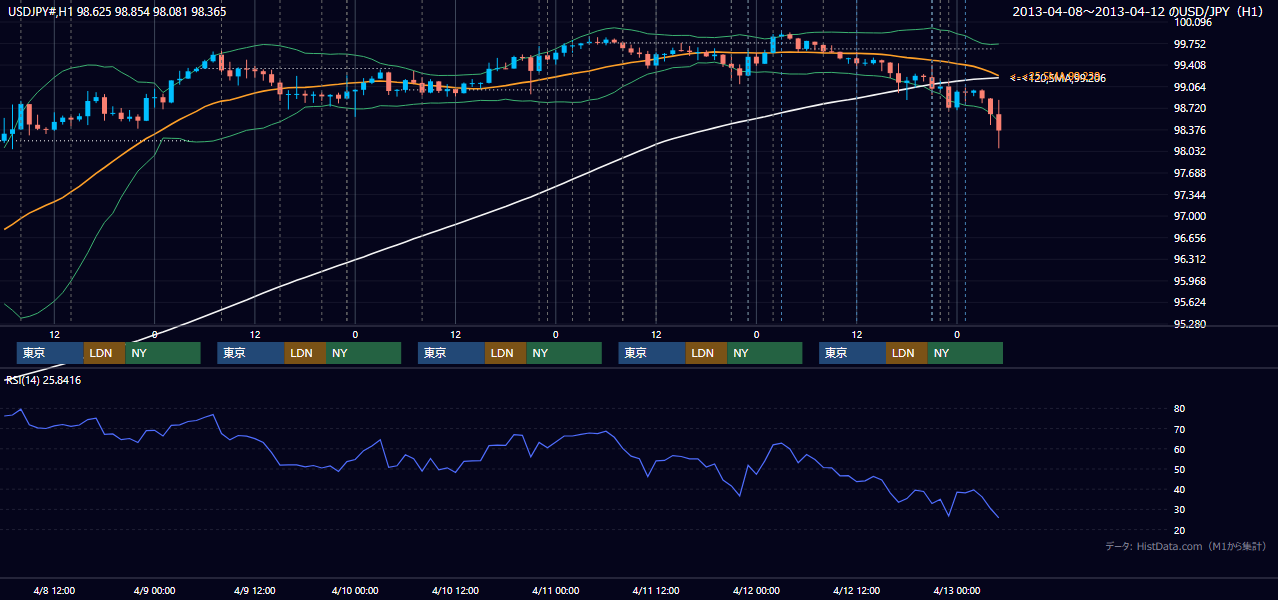The height and width of the screenshot is (600, 1278).
Task: Select the second LDN session block from left
Action: 305,353
